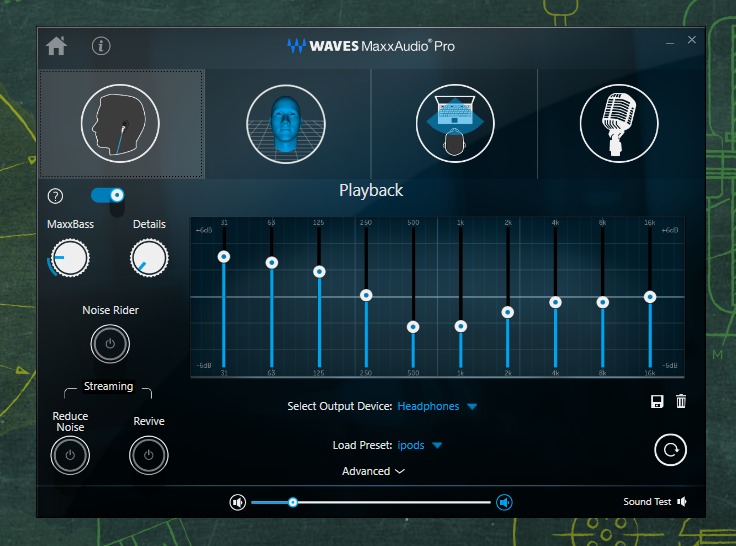
Task: Click the high volume speaker icon
Action: click(x=504, y=502)
